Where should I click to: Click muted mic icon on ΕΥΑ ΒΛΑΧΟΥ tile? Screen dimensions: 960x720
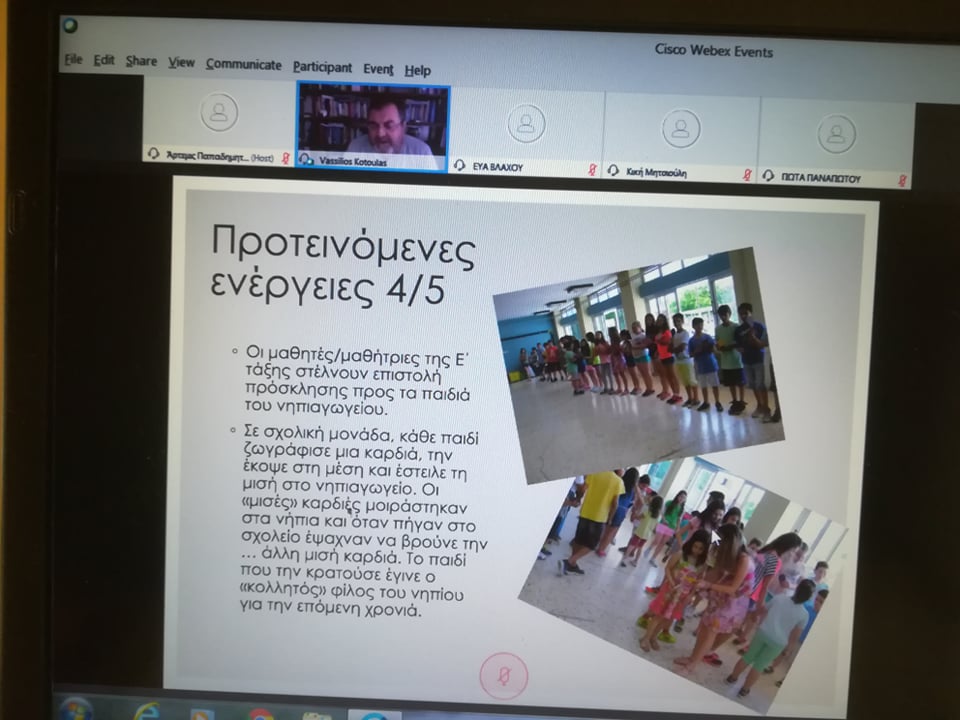593,170
